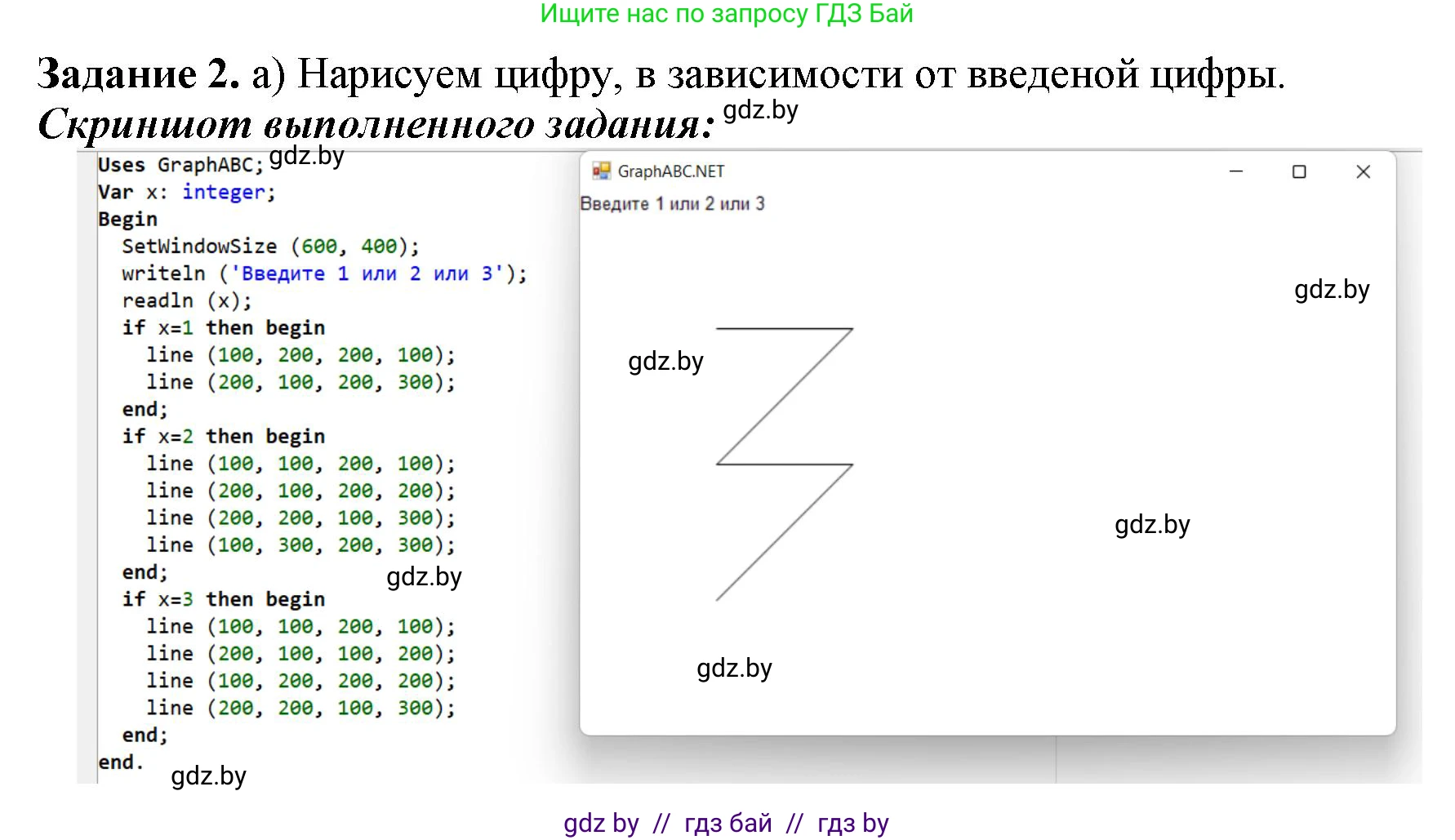The width and height of the screenshot is (1455, 840).
Task: Click the final 'end.' line of program
Action: pos(120,762)
